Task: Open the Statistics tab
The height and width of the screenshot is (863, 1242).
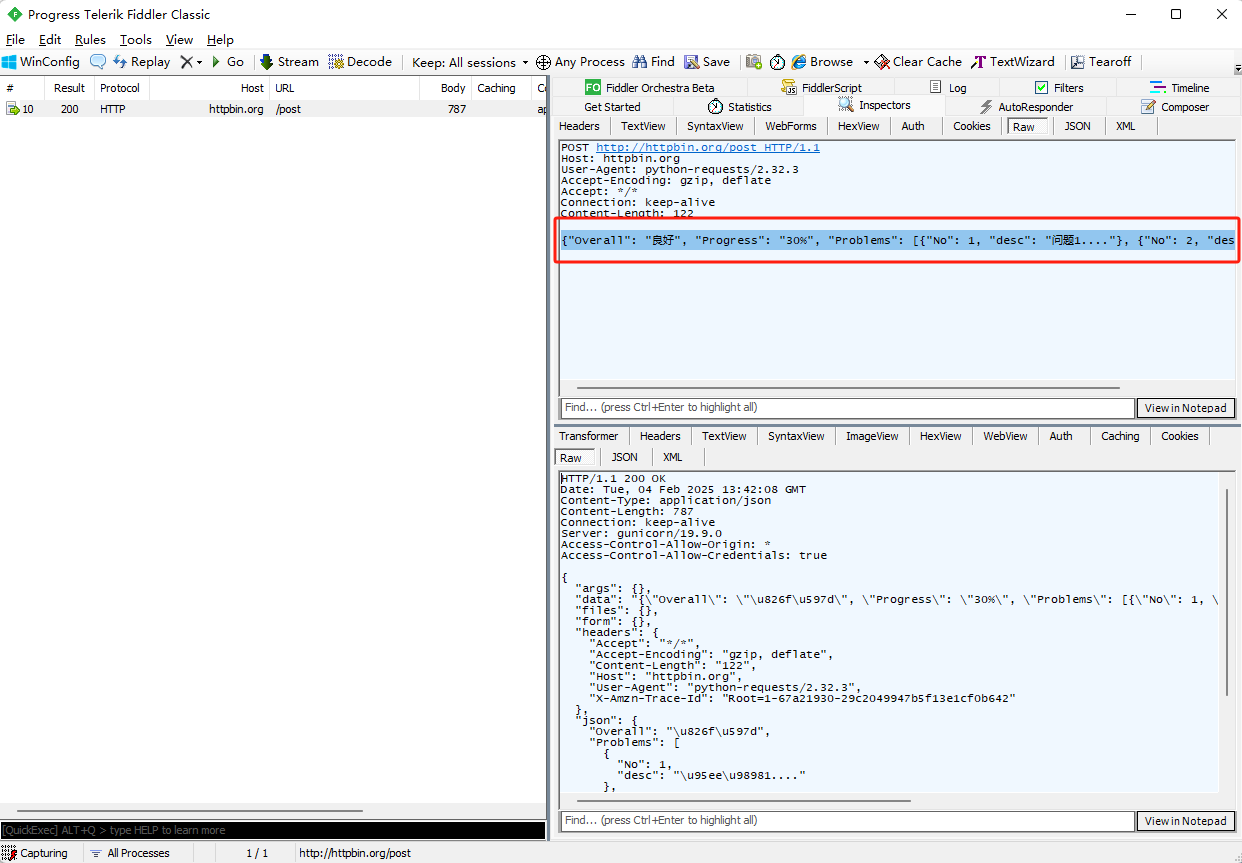Action: point(740,107)
